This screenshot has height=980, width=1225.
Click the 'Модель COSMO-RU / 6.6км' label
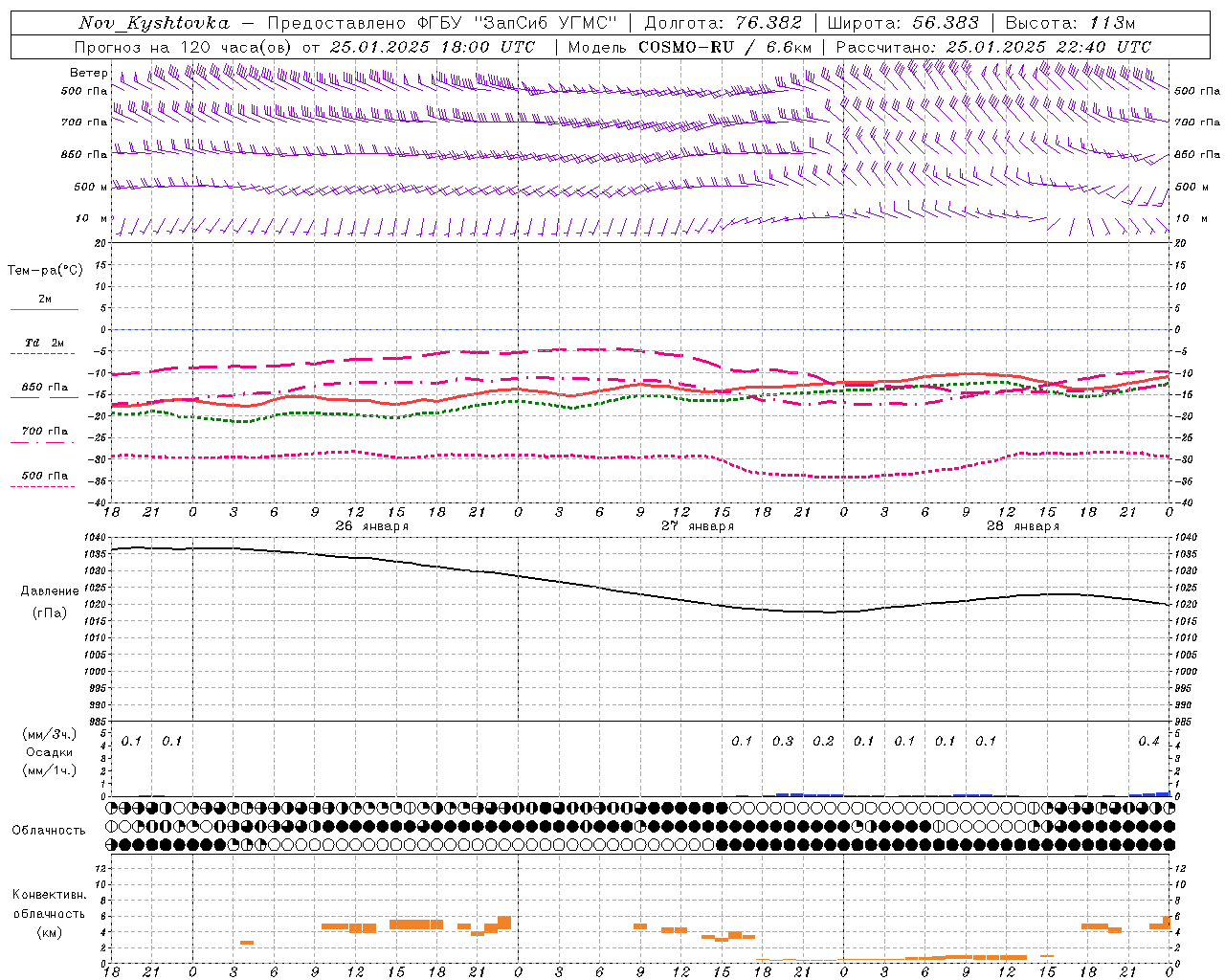[690, 47]
